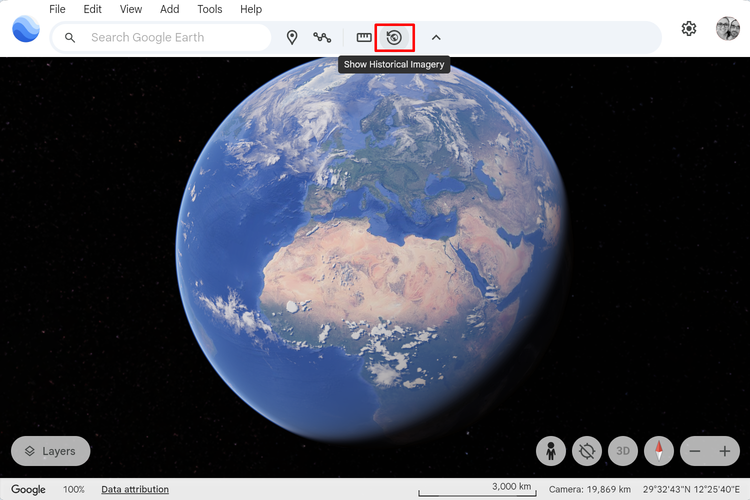This screenshot has width=750, height=500.
Task: Open the Layers panel button
Action: 51,451
